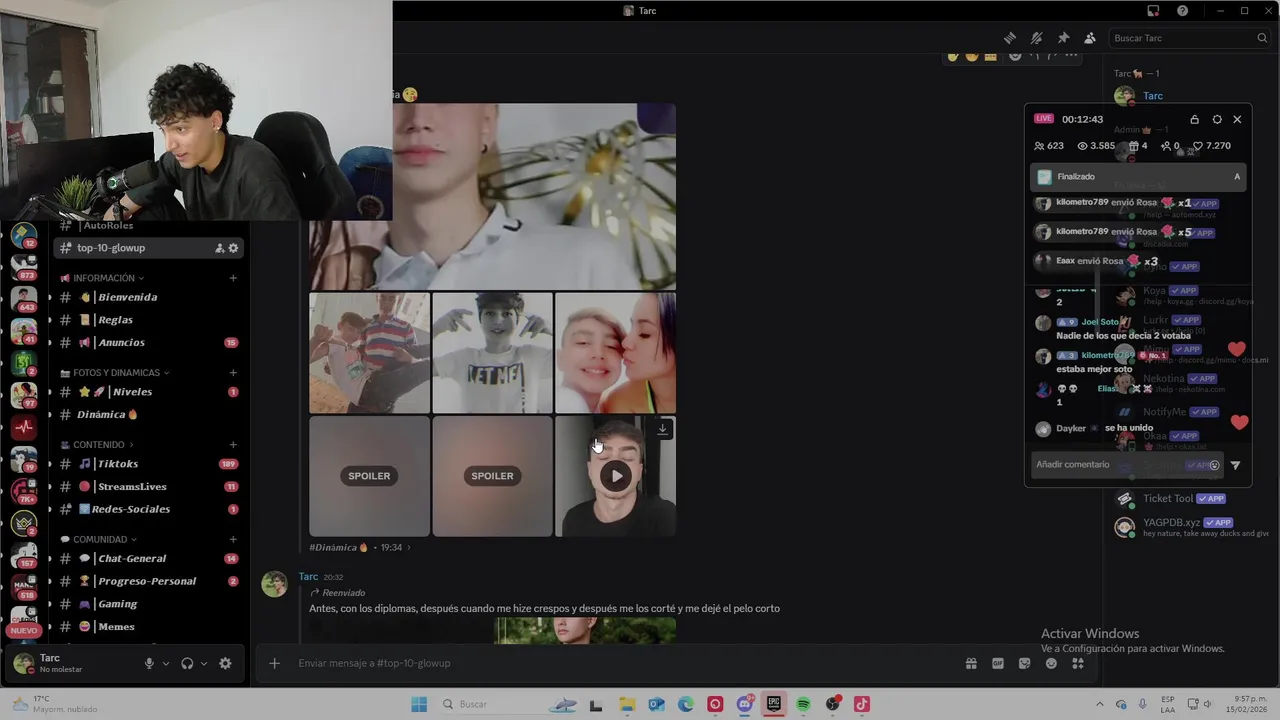
Task: Add channel to COMUNIDAD with plus icon
Action: tap(233, 540)
